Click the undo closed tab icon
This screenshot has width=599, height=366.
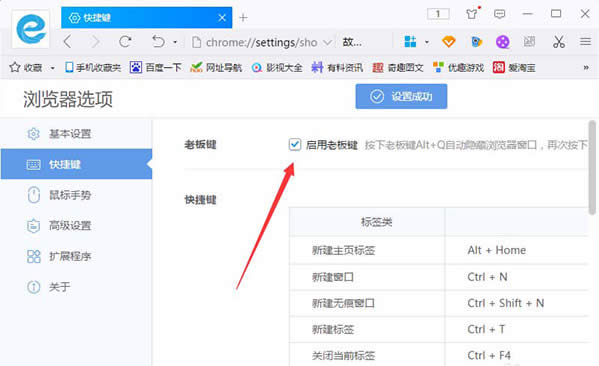[x=158, y=41]
